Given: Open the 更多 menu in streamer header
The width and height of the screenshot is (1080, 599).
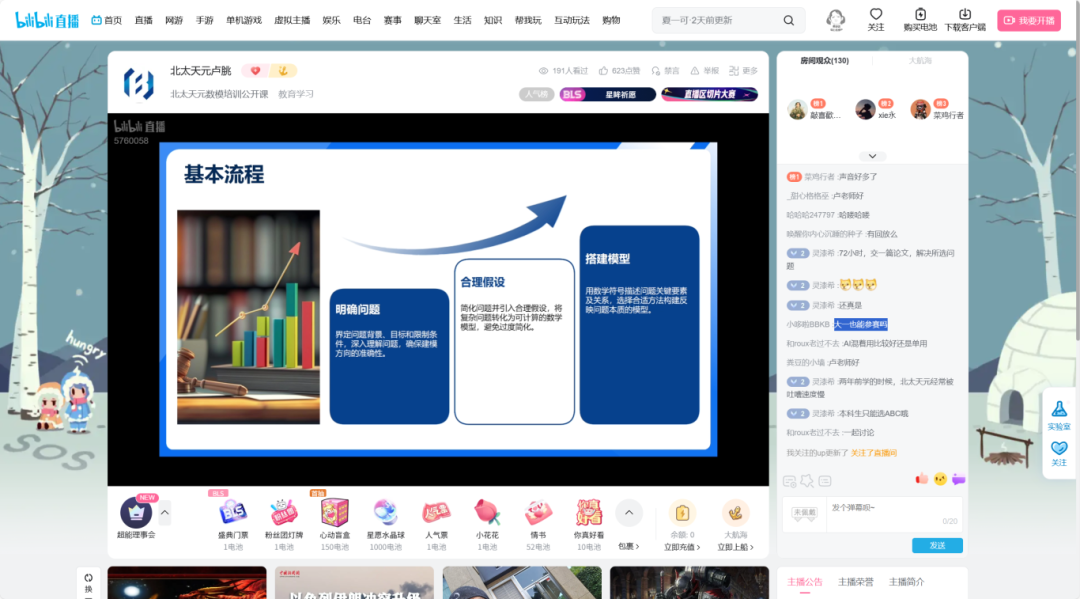Looking at the screenshot, I should [x=743, y=71].
